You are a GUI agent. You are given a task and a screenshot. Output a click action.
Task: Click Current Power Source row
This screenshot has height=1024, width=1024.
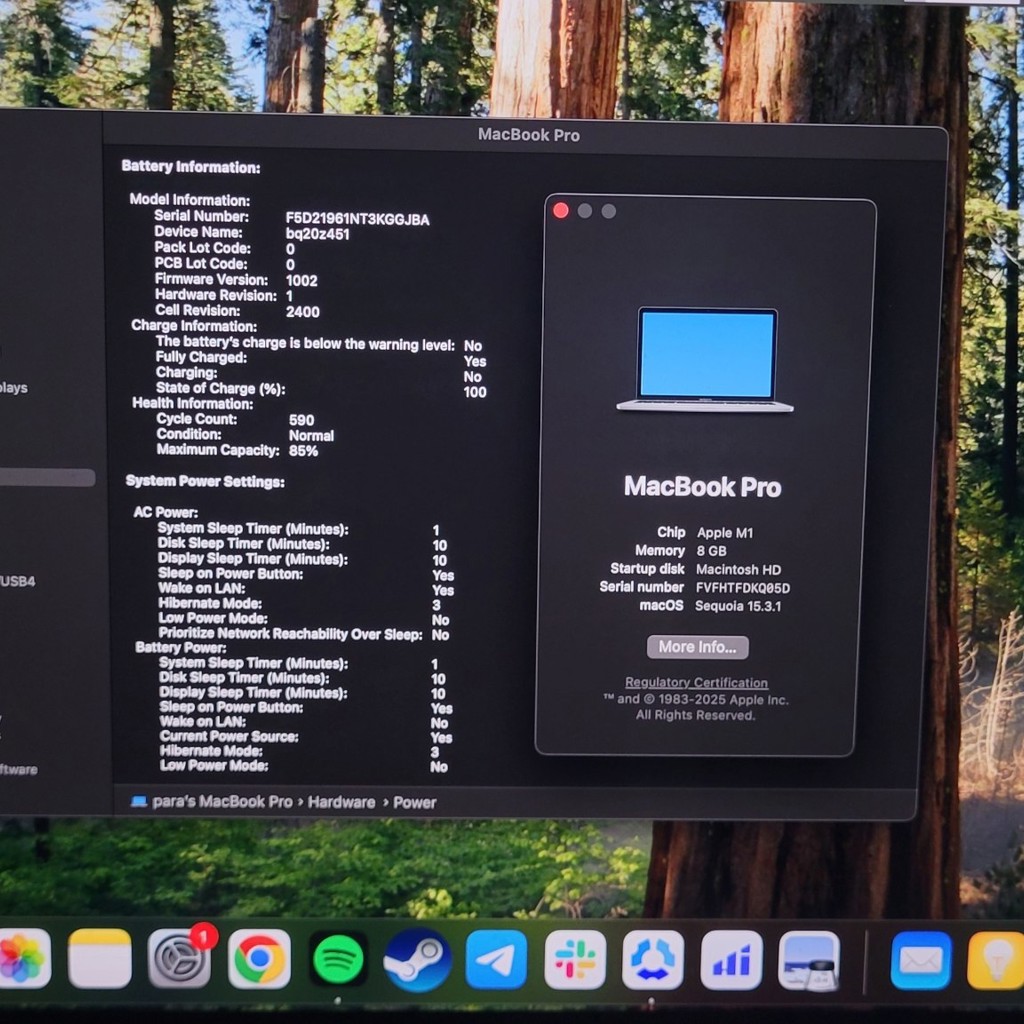click(306, 737)
